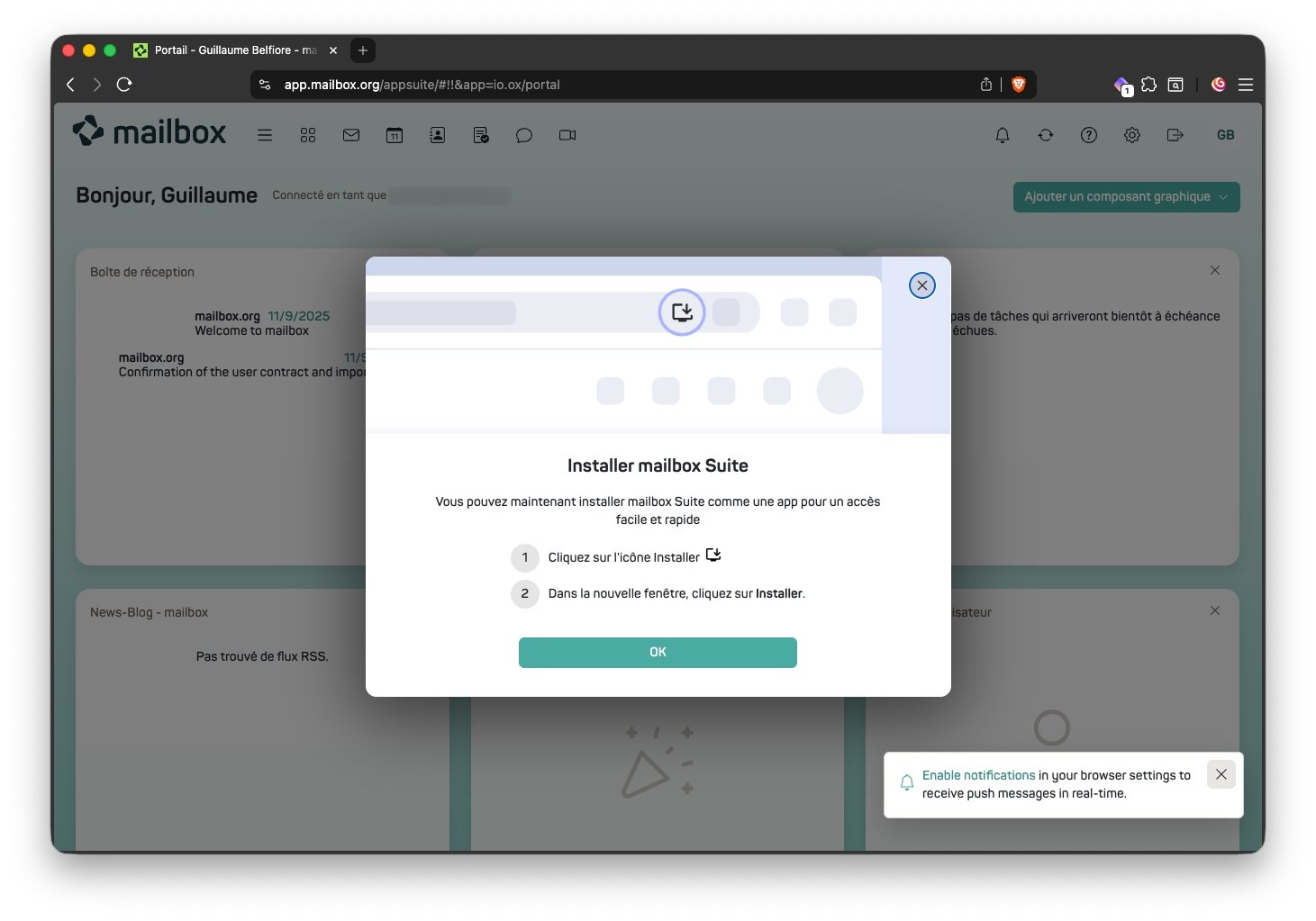This screenshot has height=921, width=1316.
Task: Refresh mailbox data with the sync icon
Action: (1046, 135)
